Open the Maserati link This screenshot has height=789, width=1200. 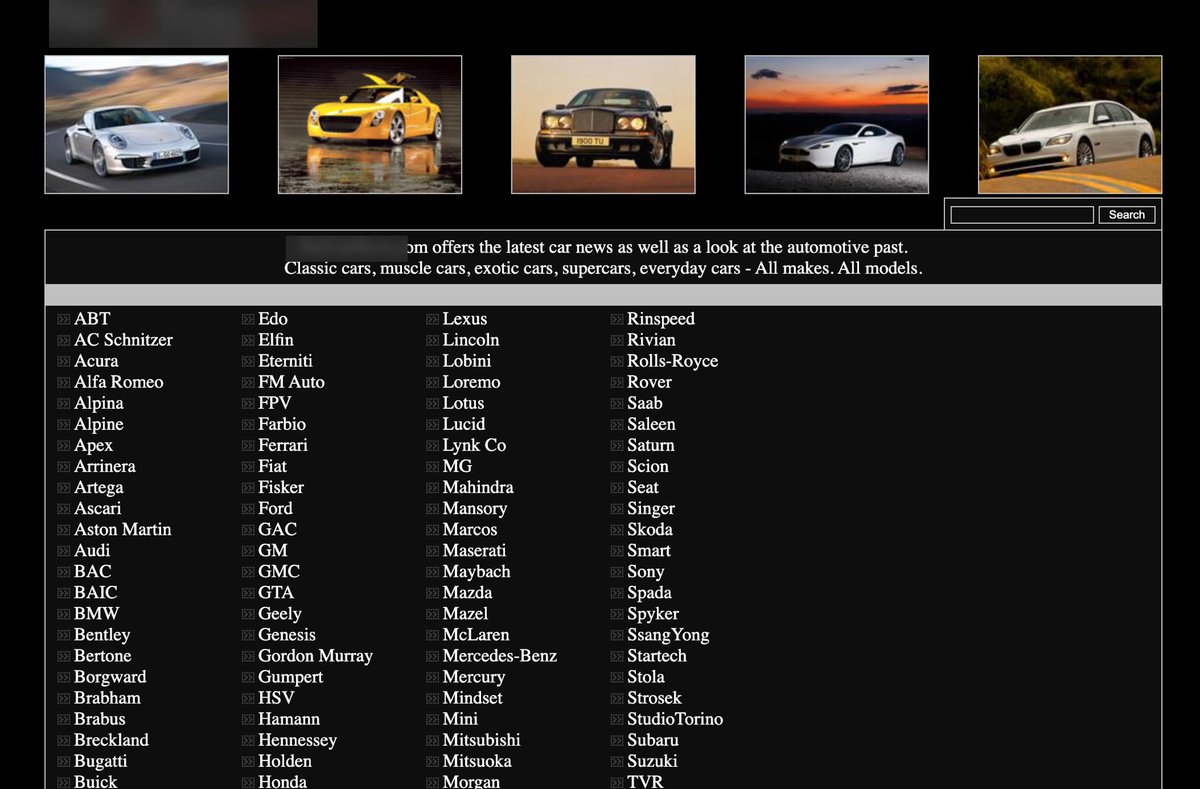pyautogui.click(x=474, y=550)
